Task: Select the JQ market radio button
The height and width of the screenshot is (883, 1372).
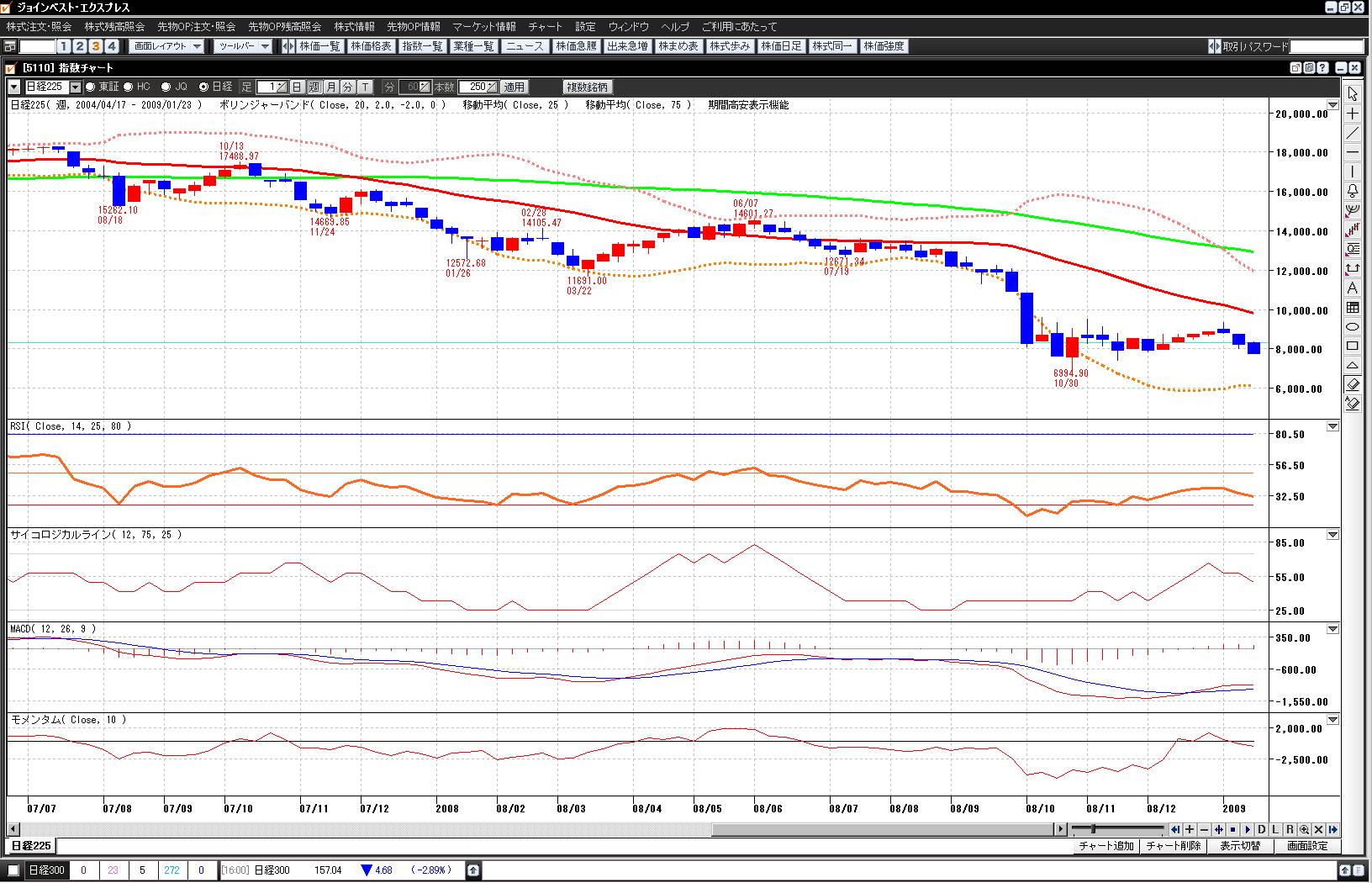Action: 166,87
